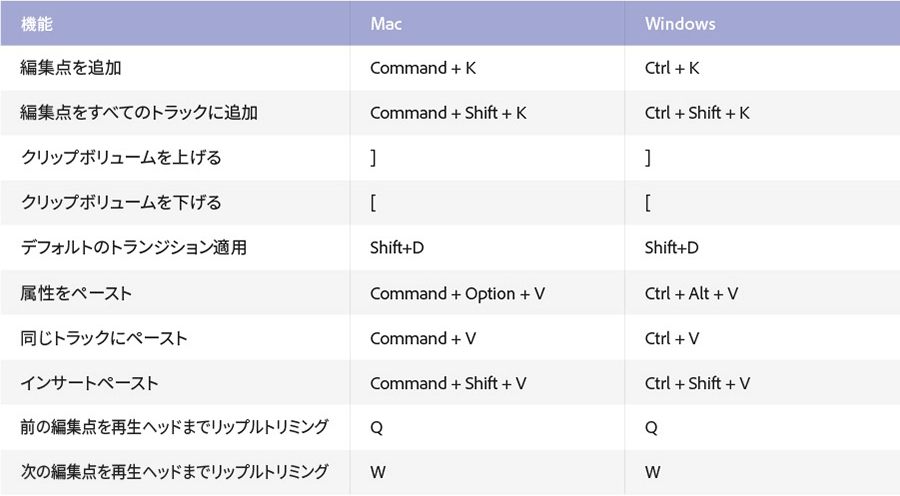Click the Mac Shift+D shortcut cell
This screenshot has height=496, width=900.
coord(397,248)
